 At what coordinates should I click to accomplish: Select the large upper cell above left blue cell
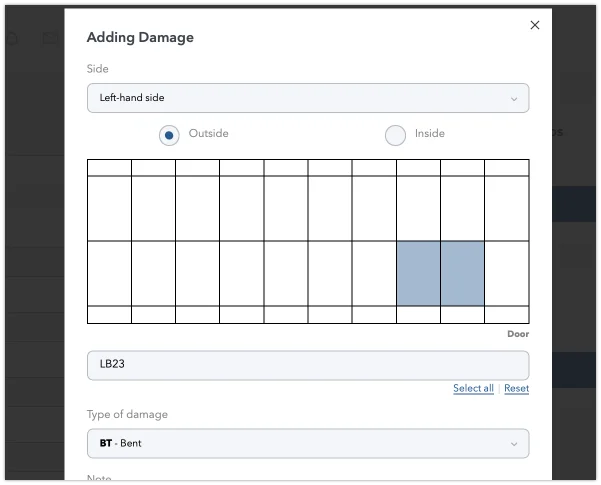(x=418, y=208)
